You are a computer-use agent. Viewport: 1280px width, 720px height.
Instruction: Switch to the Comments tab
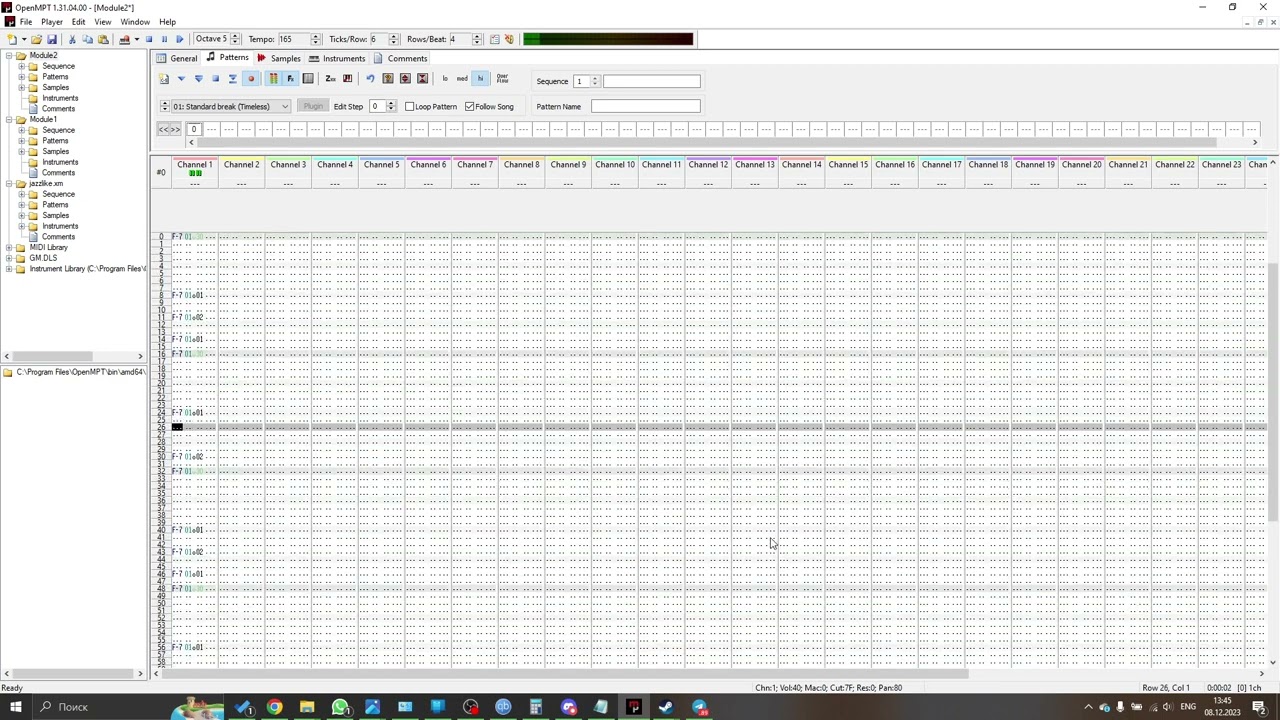[400, 58]
